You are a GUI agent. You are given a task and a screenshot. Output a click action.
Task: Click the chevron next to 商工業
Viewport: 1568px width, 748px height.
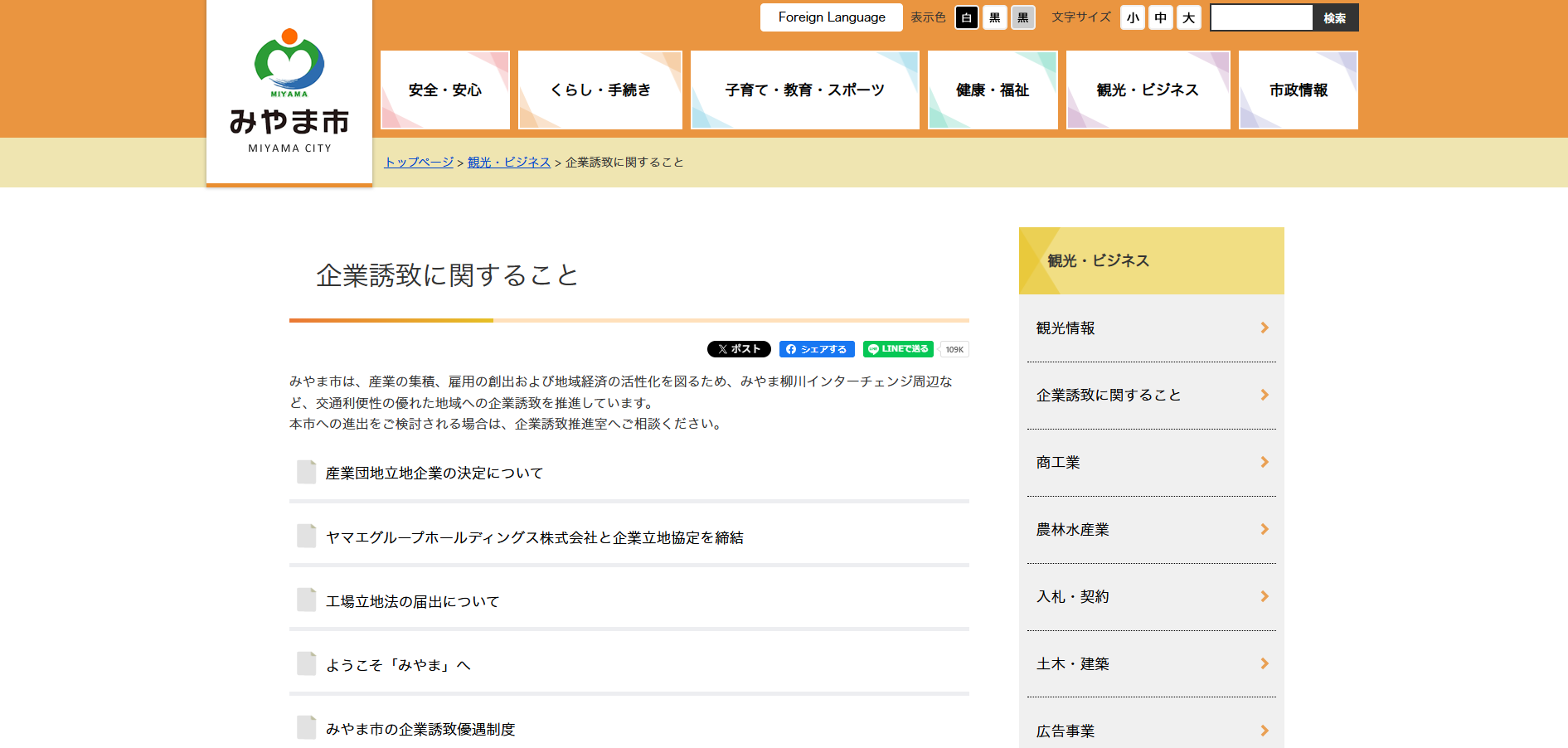[x=1265, y=462]
